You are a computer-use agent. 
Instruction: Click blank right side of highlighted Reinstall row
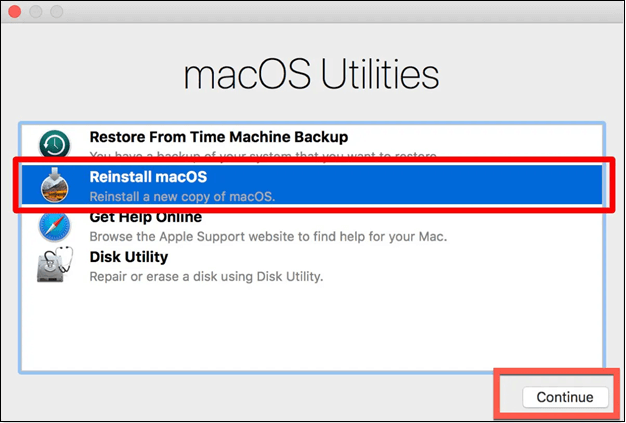pyautogui.click(x=480, y=186)
